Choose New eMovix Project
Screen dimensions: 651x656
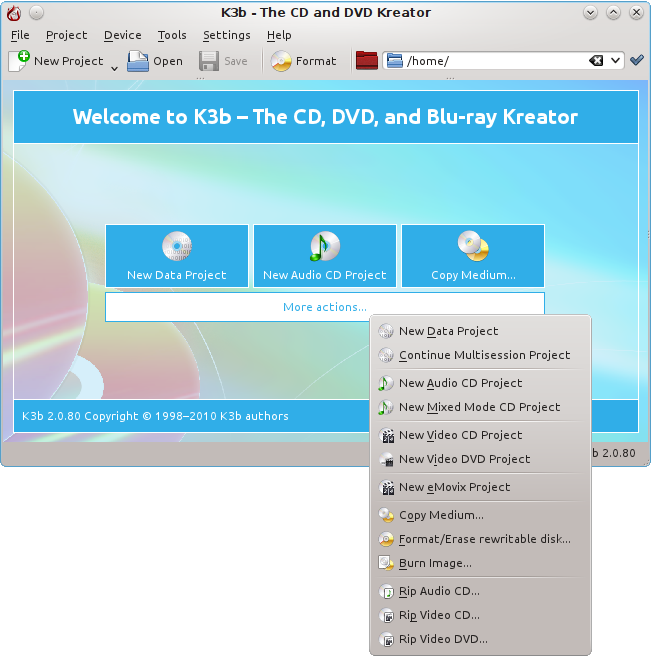point(480,487)
